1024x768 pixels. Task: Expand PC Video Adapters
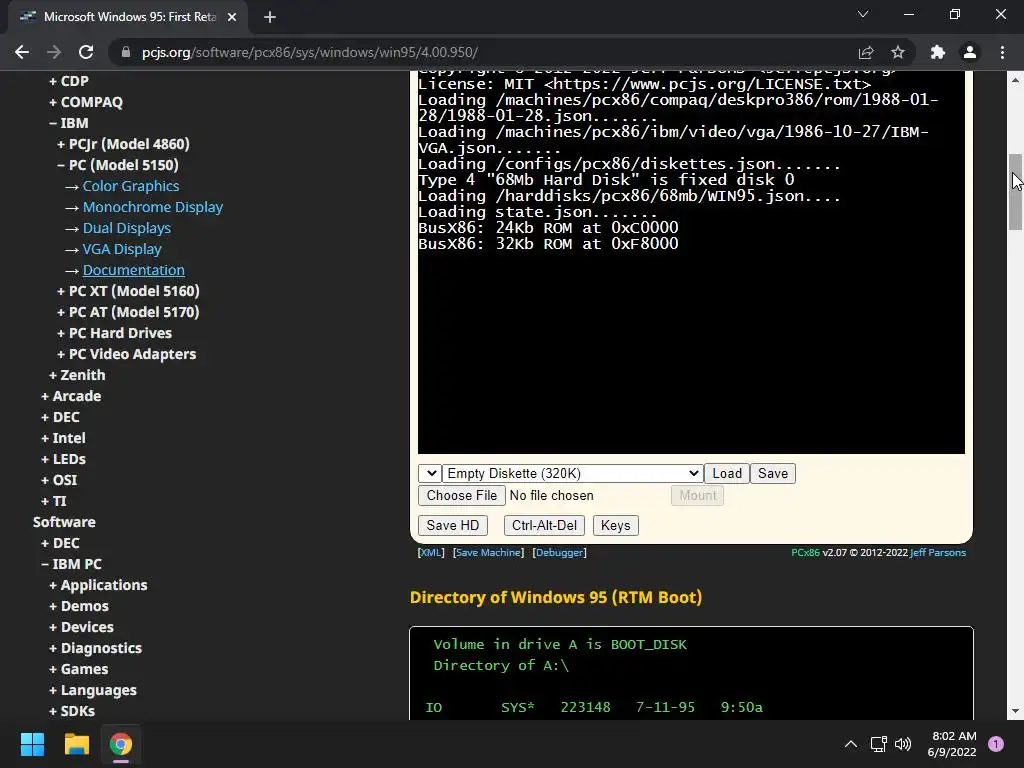tap(127, 354)
